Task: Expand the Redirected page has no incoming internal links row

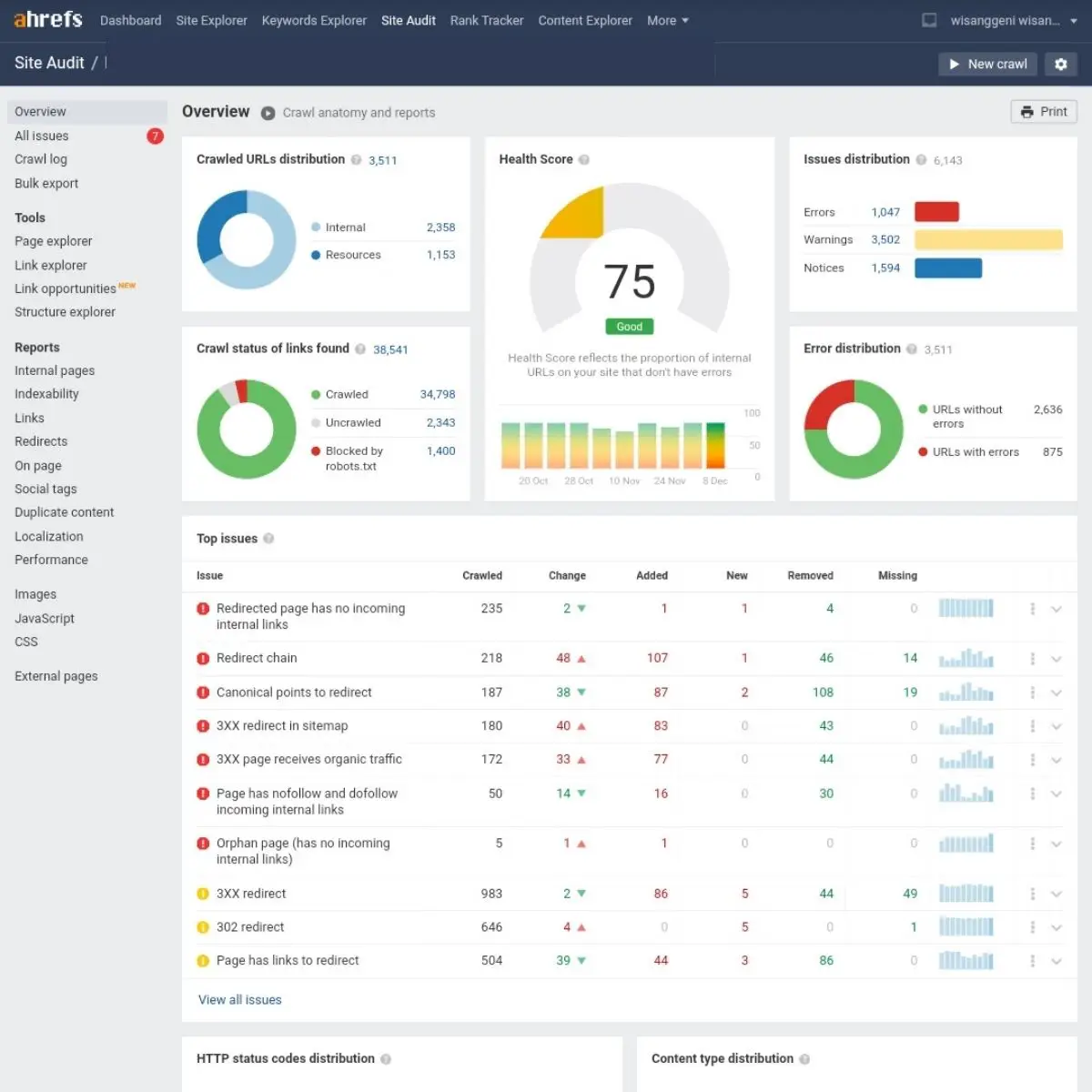Action: 1057,608
